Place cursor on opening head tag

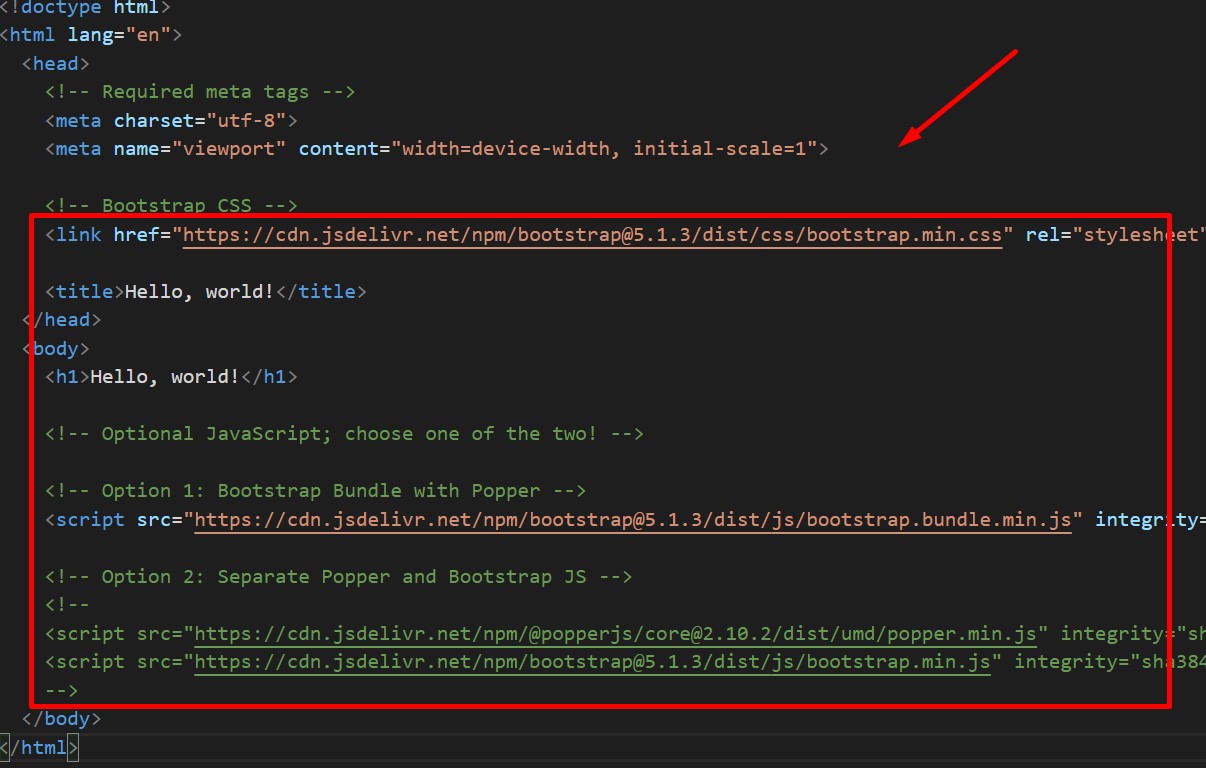click(x=56, y=64)
